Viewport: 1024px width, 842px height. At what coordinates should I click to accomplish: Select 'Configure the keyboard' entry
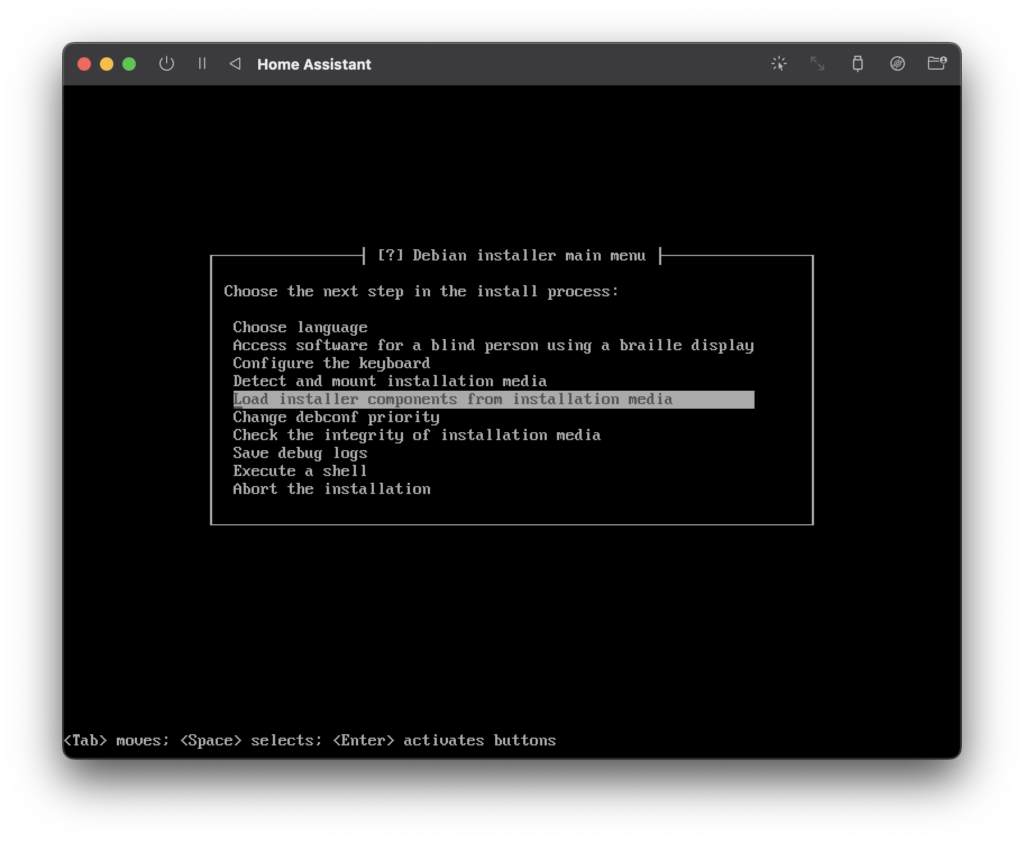click(x=331, y=363)
